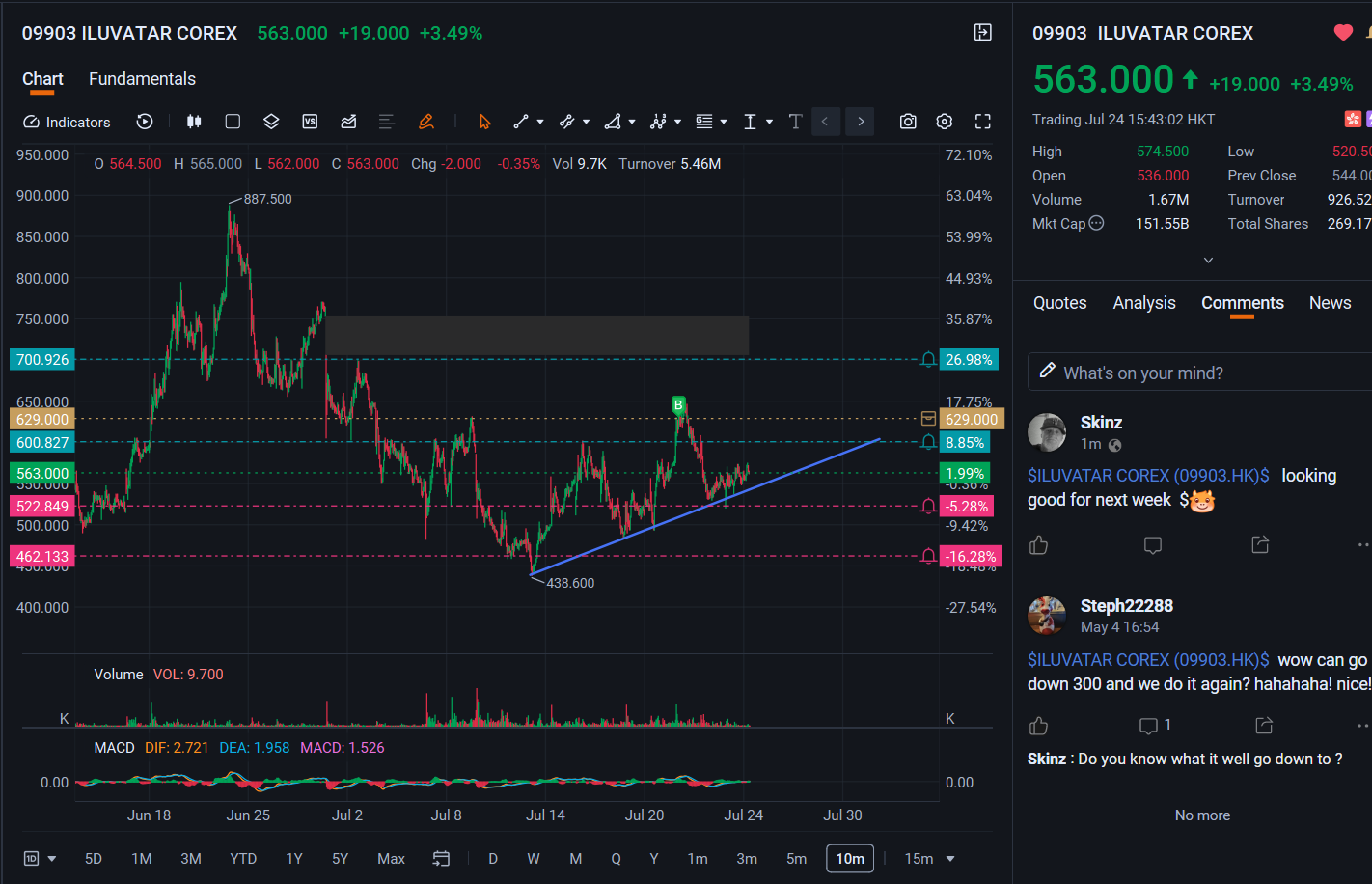
Task: Click the previous arrow in drawing toolbar
Action: click(825, 122)
